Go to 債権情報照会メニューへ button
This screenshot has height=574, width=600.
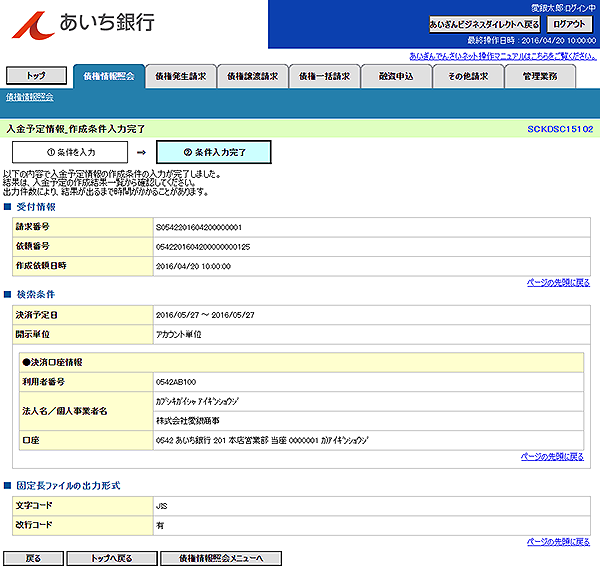[x=221, y=558]
